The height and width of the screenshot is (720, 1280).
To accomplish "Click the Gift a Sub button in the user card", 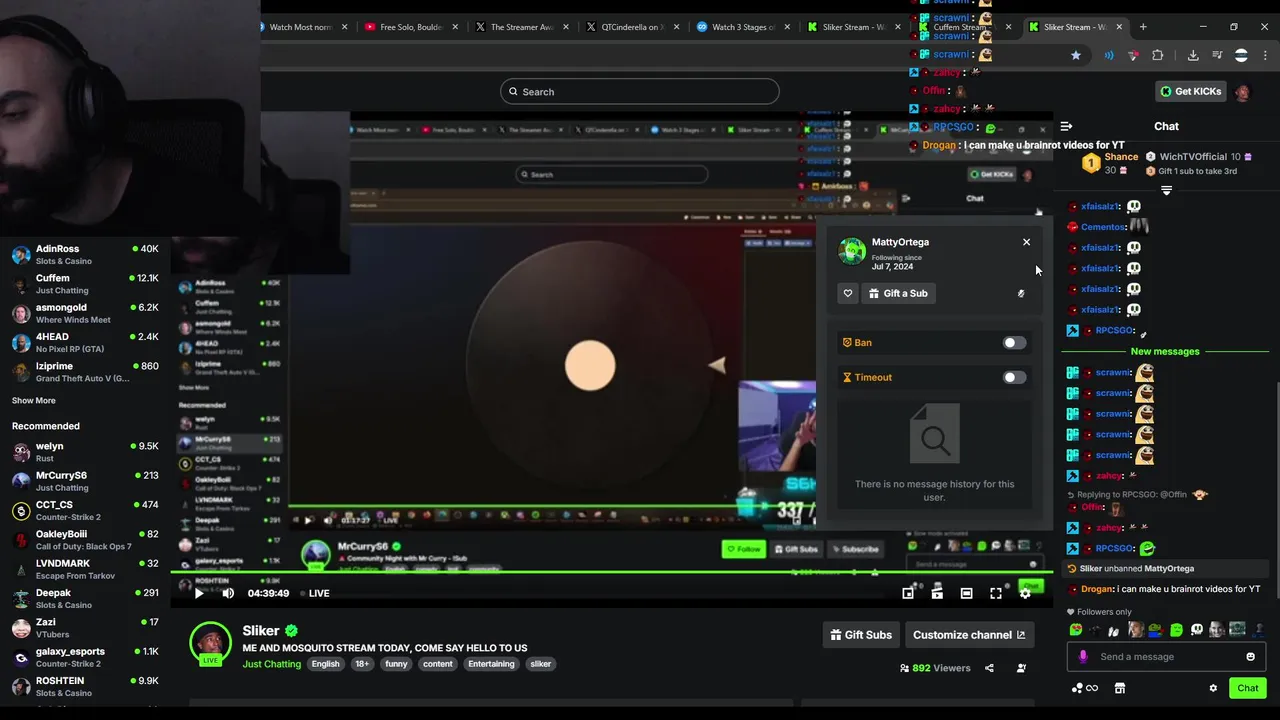I will tap(898, 293).
